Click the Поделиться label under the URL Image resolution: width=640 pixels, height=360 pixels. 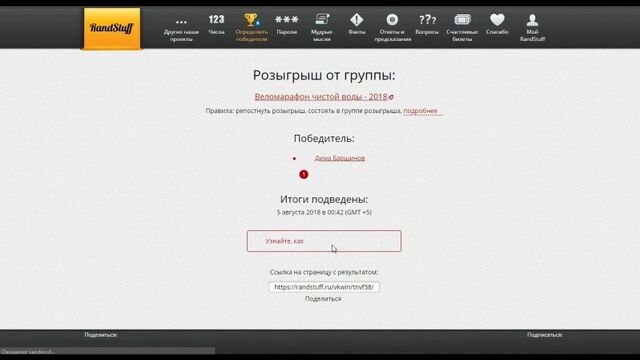point(323,299)
